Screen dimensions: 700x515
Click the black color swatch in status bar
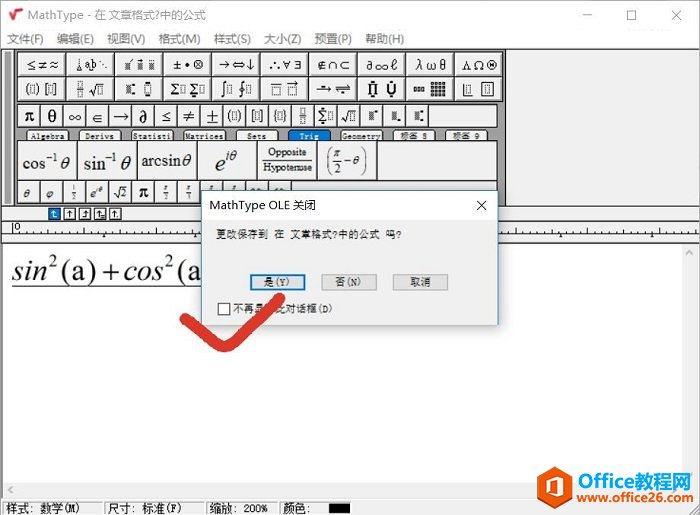click(x=339, y=508)
